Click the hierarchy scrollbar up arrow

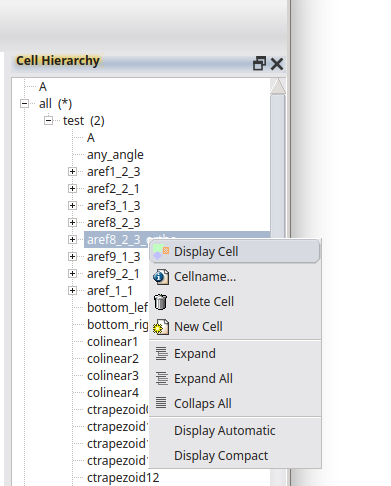click(x=278, y=87)
